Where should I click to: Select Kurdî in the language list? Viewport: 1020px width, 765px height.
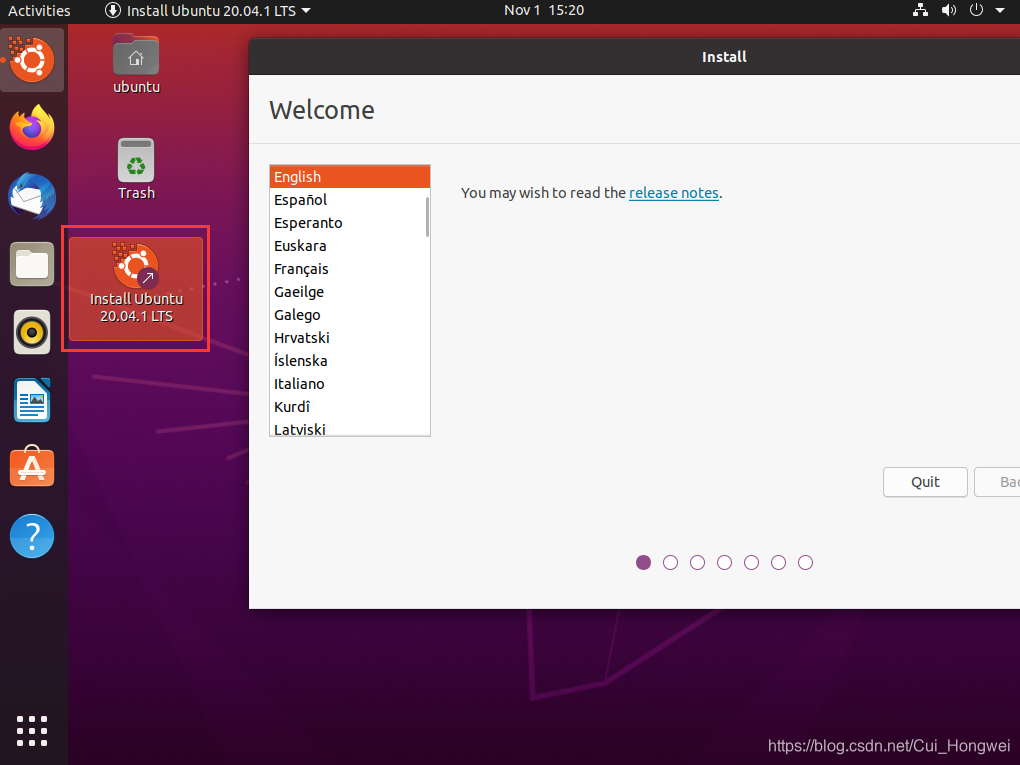348,407
